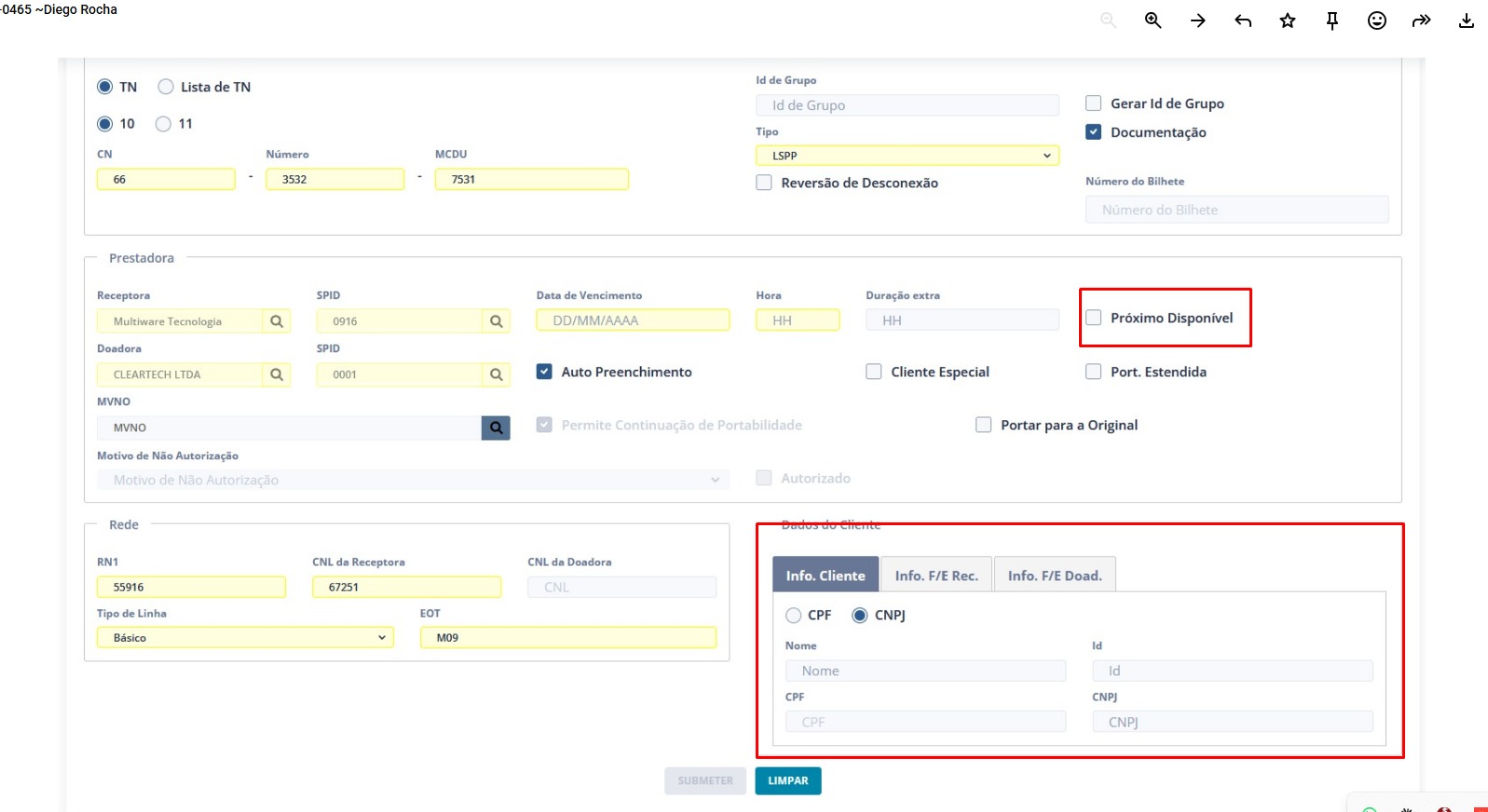
Task: Open the Info. F/E Doad. tab
Action: tap(1054, 575)
